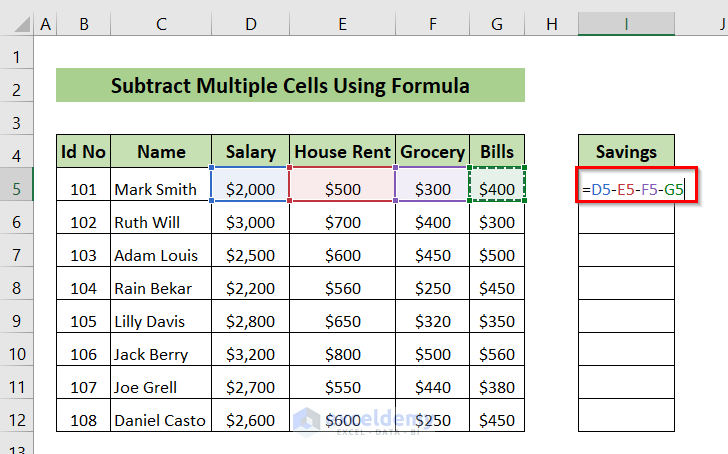Click the Select All corner triangle

(17, 23)
